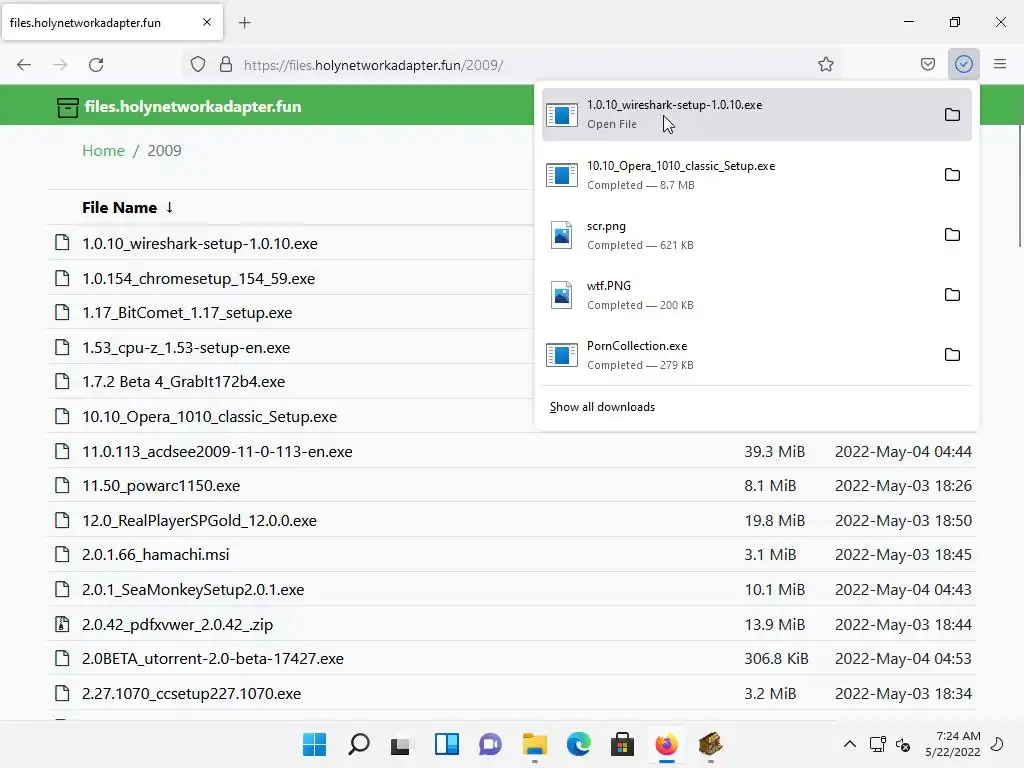
Task: Download 1.17_BitComet_1.17_setup.exe
Action: click(187, 313)
